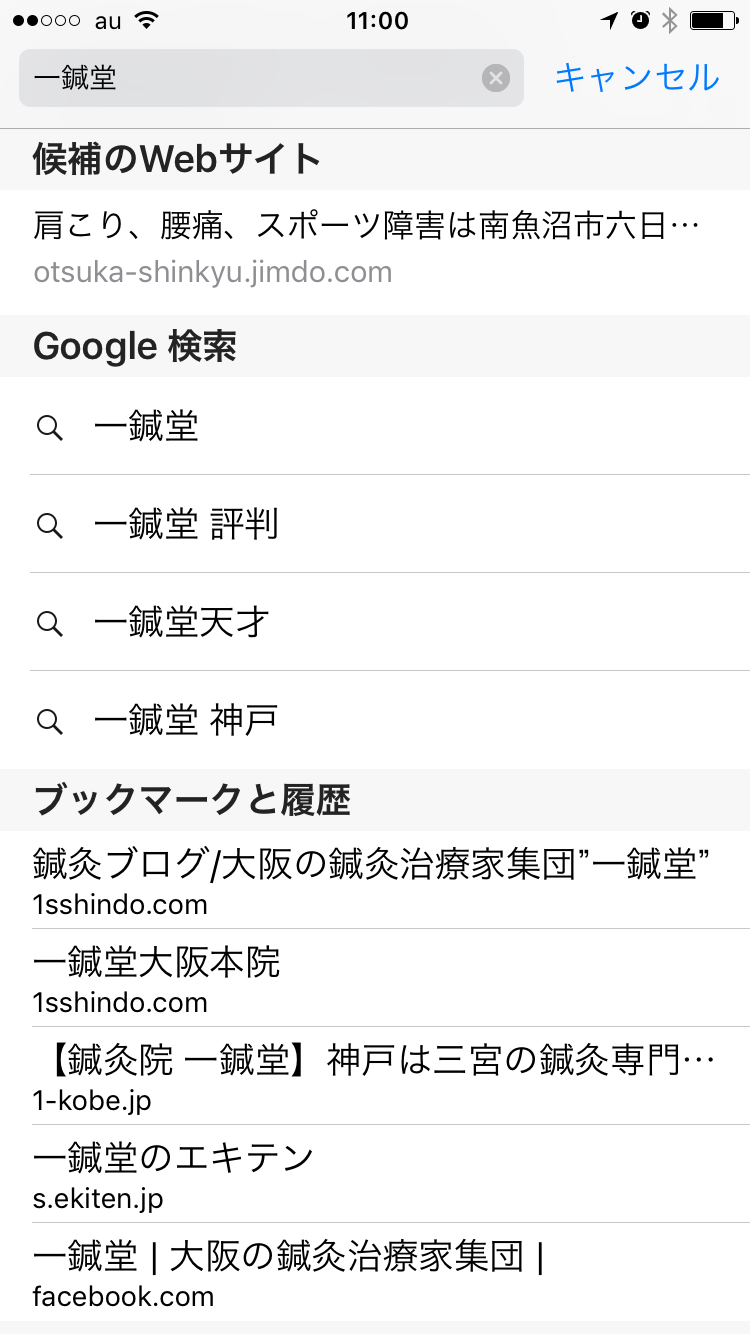This screenshot has width=750, height=1334.
Task: Tap the magnifier icon beside 一鍼堂 評判
Action: [50, 525]
